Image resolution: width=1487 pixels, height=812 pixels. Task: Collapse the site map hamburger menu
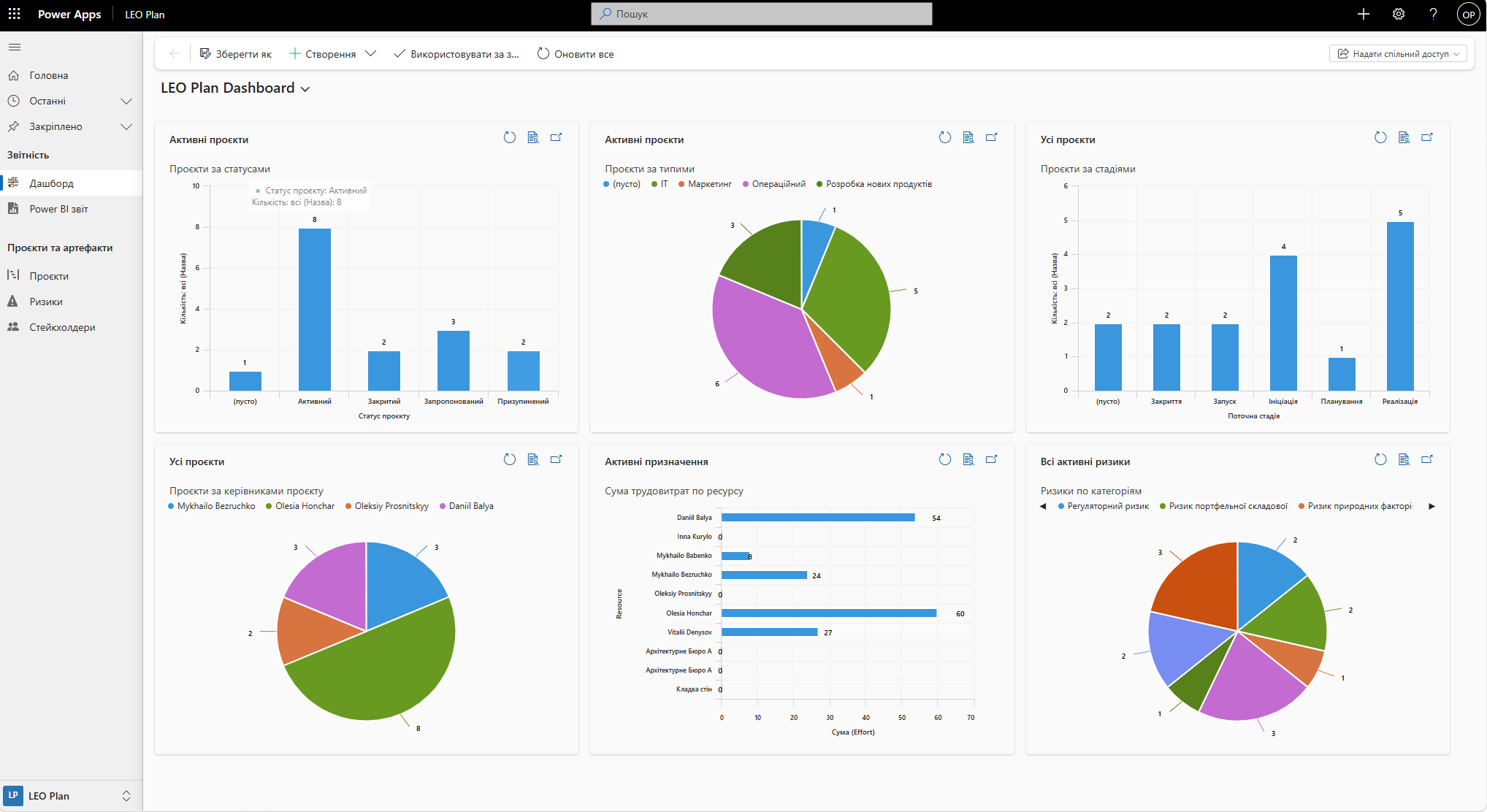pyautogui.click(x=15, y=47)
